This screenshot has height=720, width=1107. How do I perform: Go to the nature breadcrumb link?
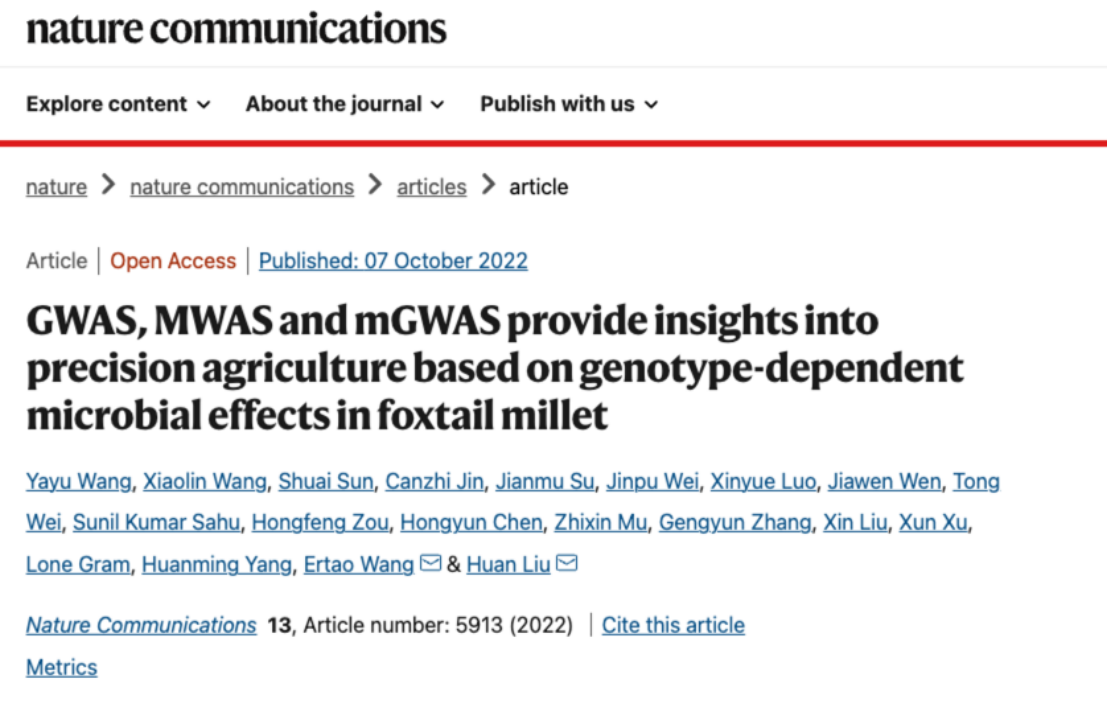tap(56, 187)
